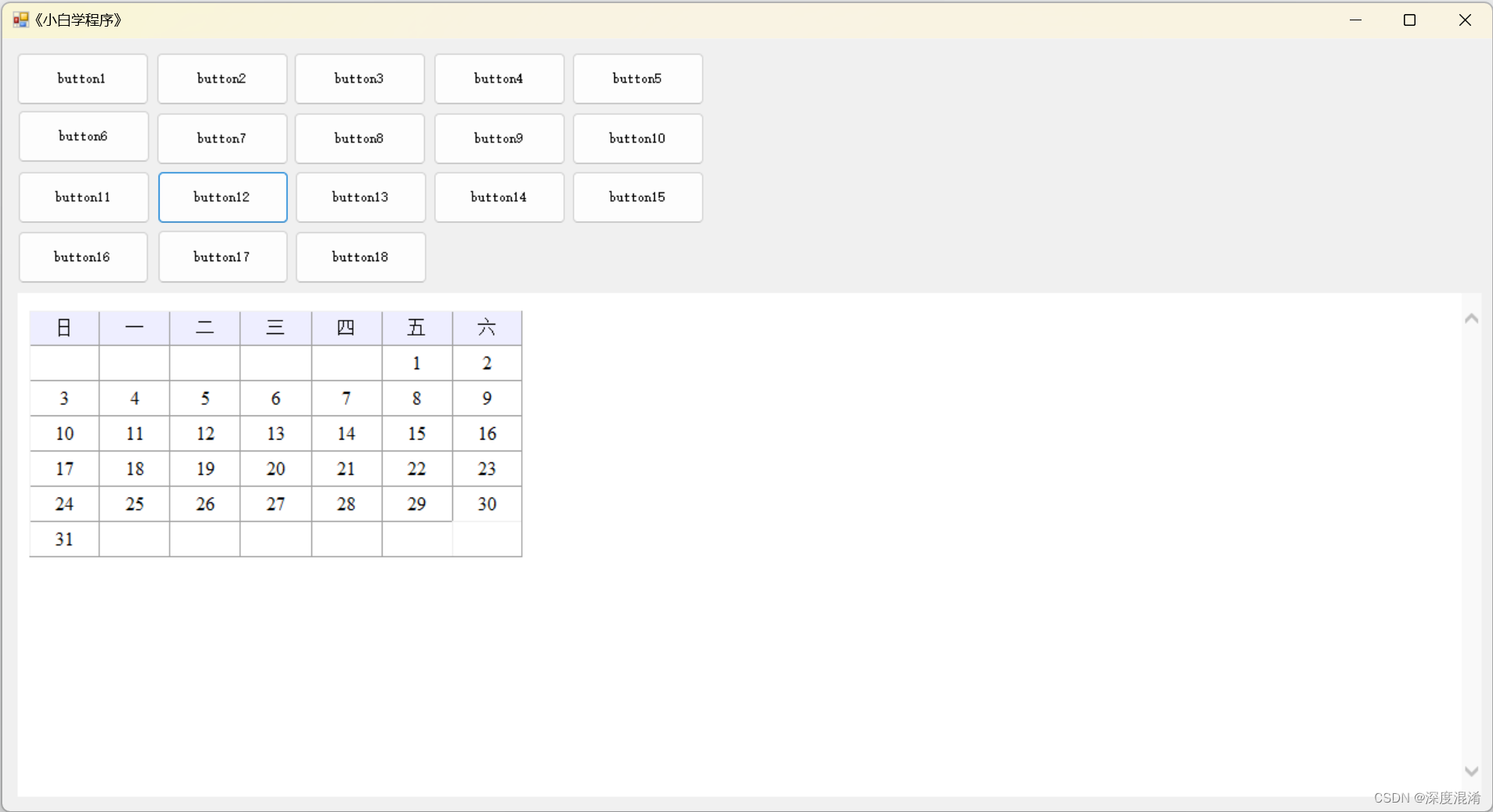Click the 二 column header
Image resolution: width=1493 pixels, height=812 pixels.
tap(205, 328)
